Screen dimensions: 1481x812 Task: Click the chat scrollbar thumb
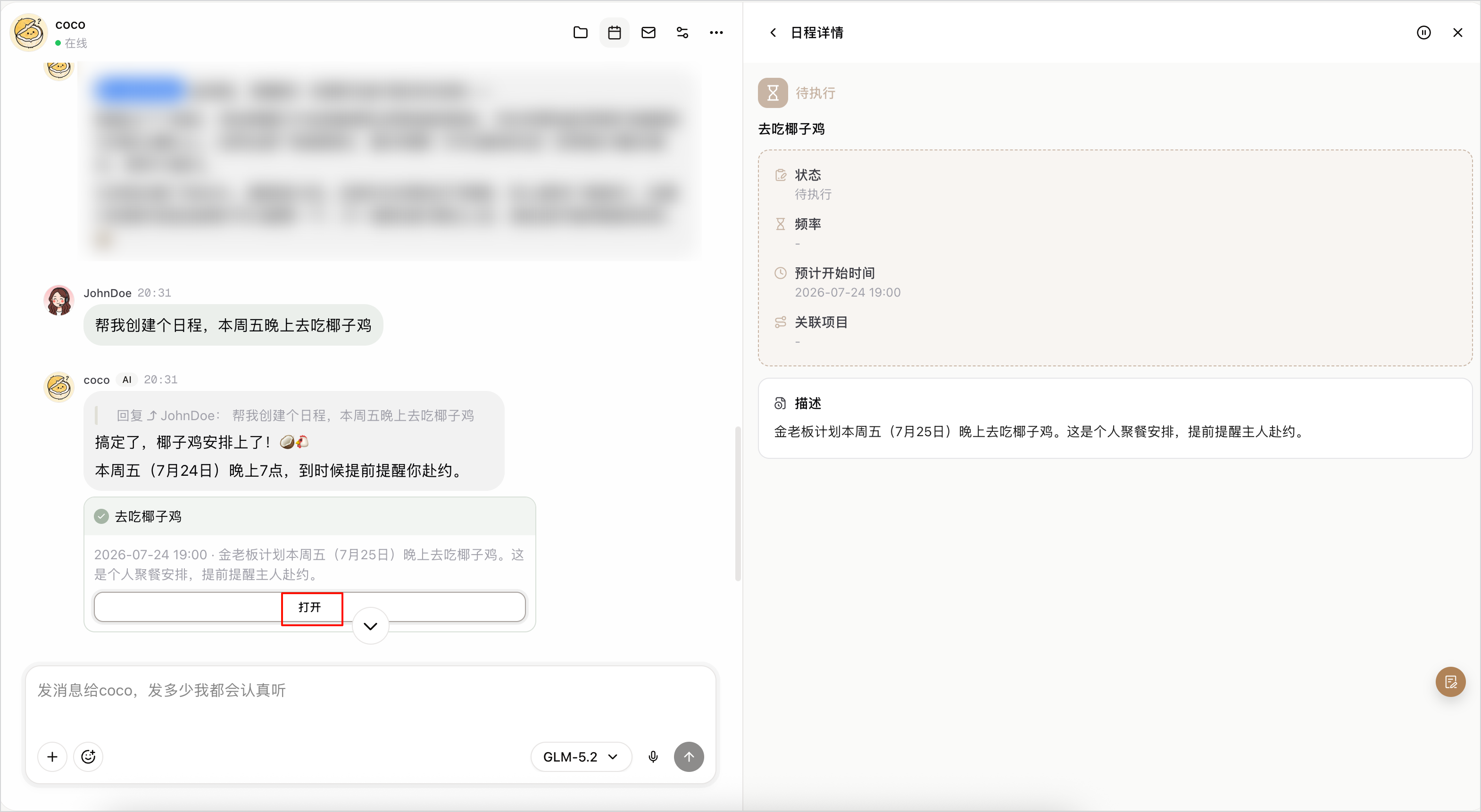(x=738, y=504)
